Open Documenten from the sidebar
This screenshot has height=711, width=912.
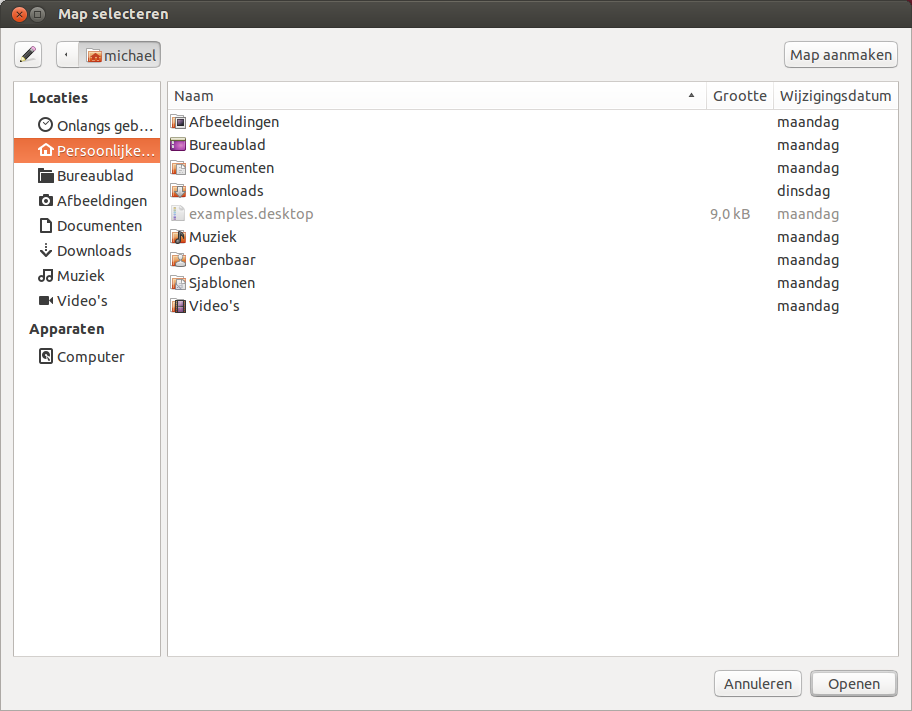(x=98, y=226)
